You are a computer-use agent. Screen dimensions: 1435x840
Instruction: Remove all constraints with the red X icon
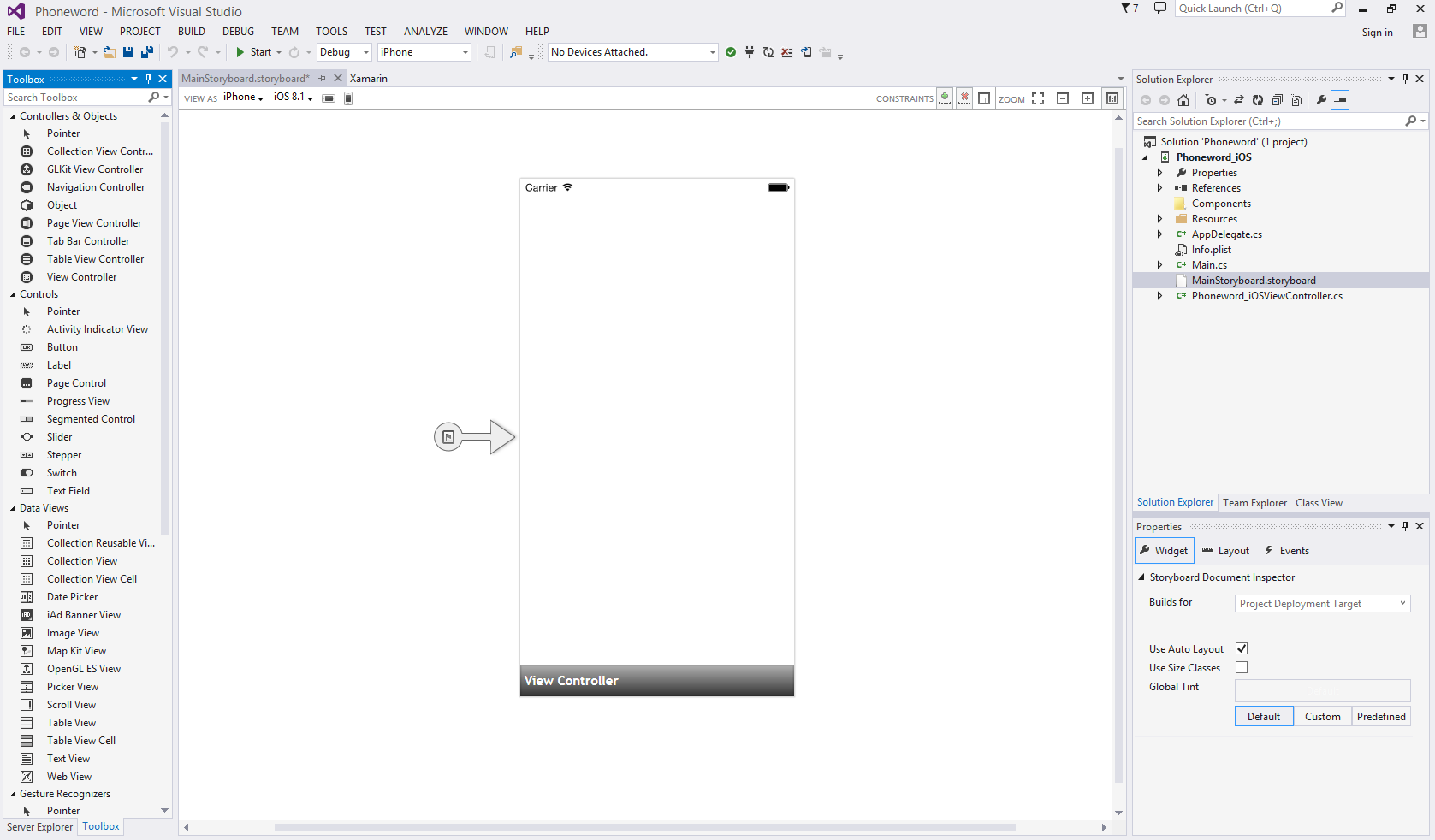[x=964, y=98]
